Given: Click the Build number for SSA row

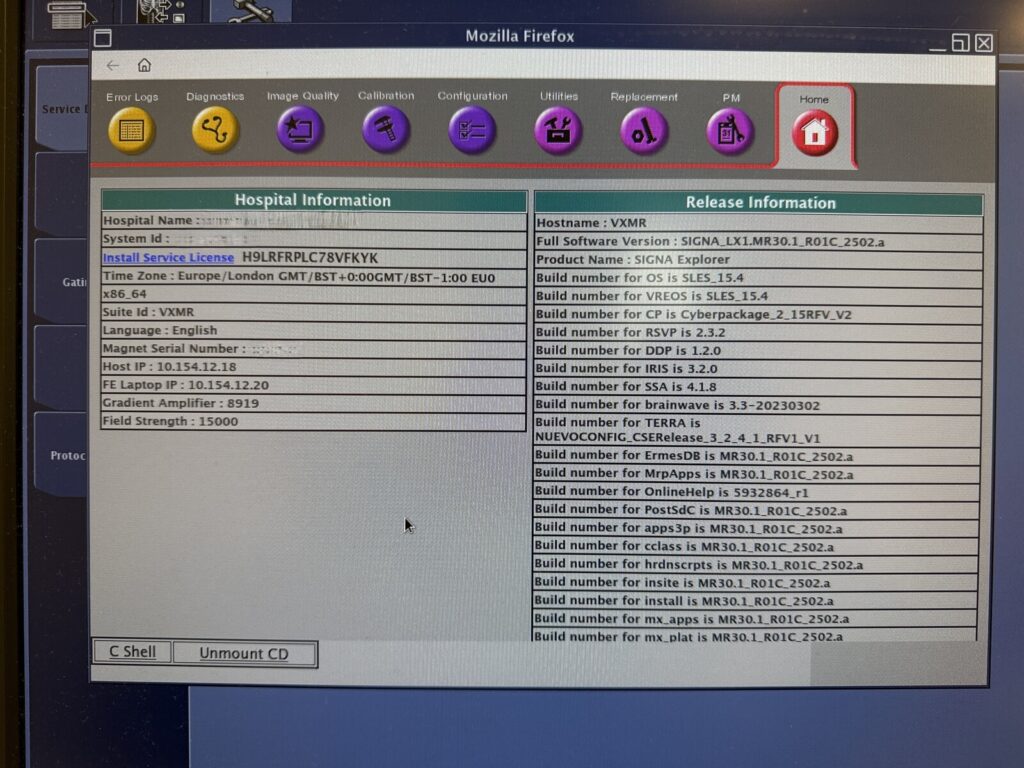Looking at the screenshot, I should [759, 387].
